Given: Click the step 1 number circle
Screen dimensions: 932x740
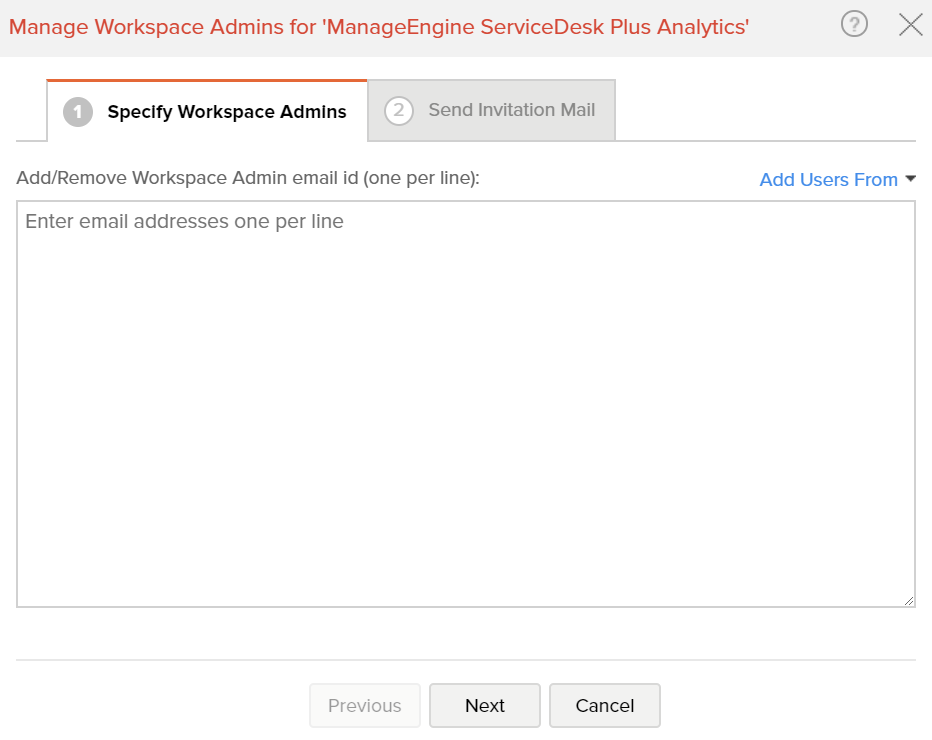Looking at the screenshot, I should pyautogui.click(x=78, y=112).
